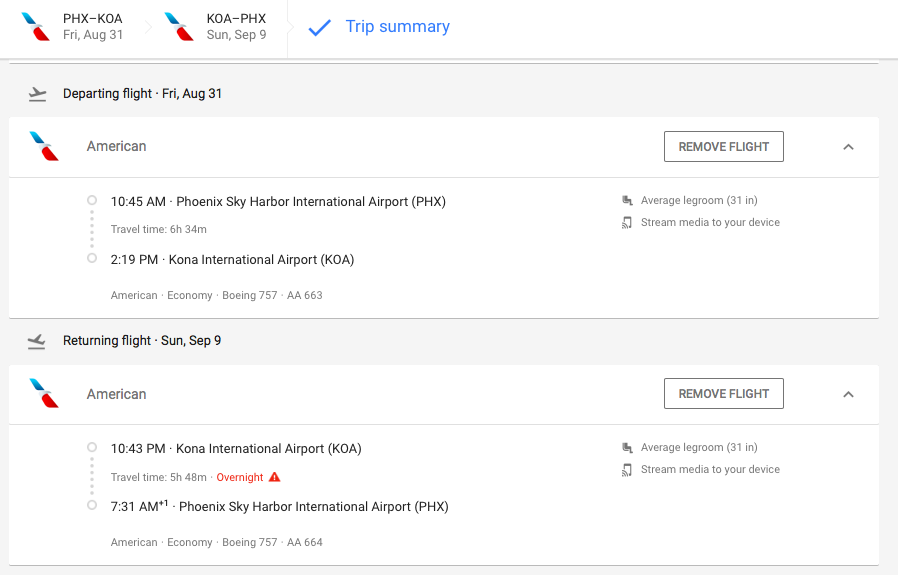Click the American Airlines logo on KOA–PHX step
898x575 pixels.
(179, 27)
